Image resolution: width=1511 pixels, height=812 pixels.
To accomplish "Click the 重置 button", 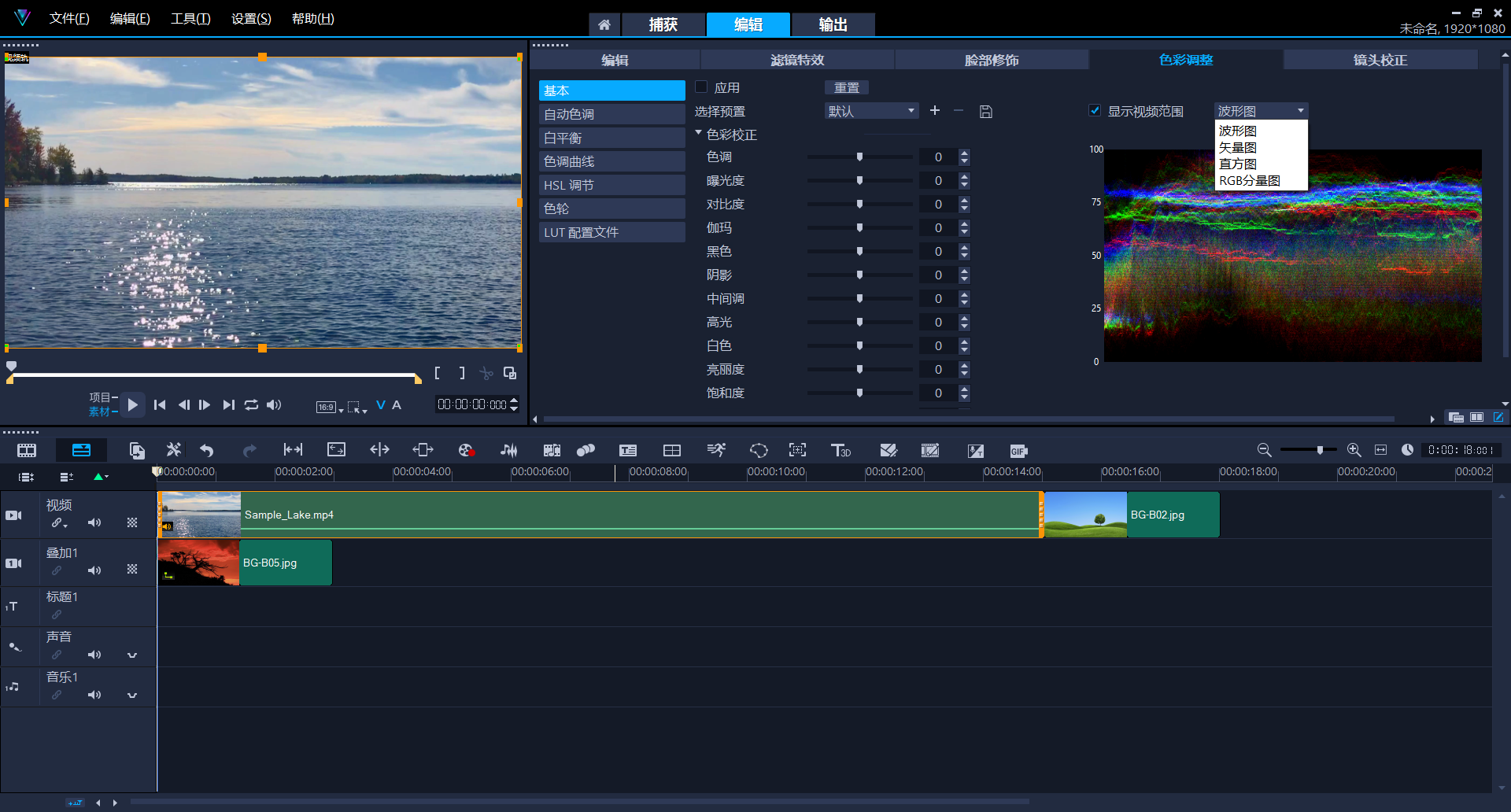I will click(x=847, y=87).
